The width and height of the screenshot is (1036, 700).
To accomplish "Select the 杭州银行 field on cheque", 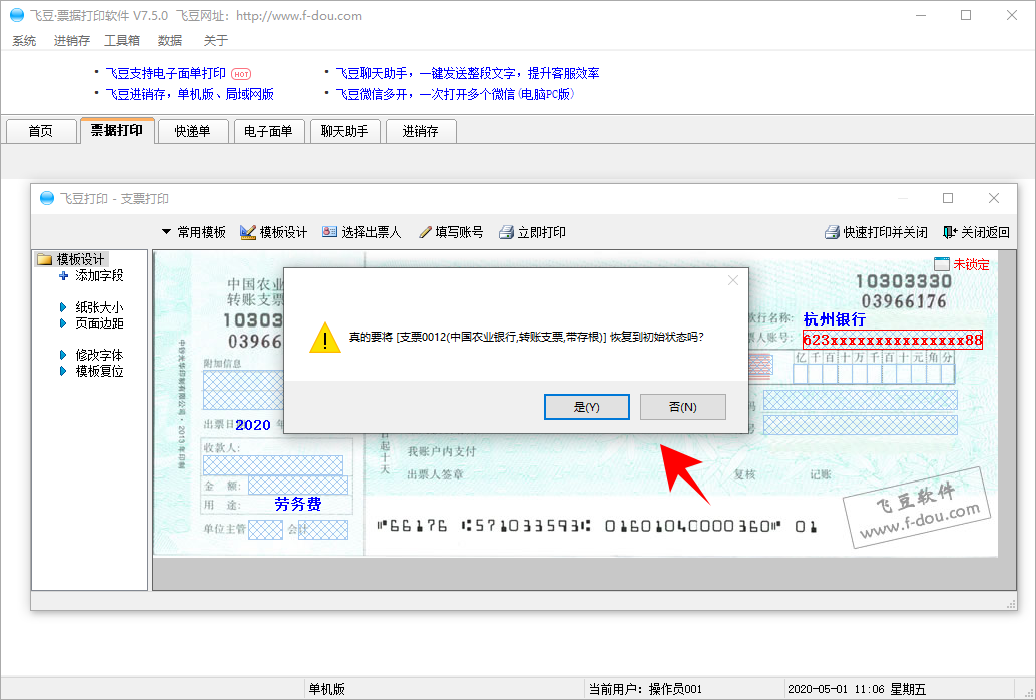I will click(834, 319).
